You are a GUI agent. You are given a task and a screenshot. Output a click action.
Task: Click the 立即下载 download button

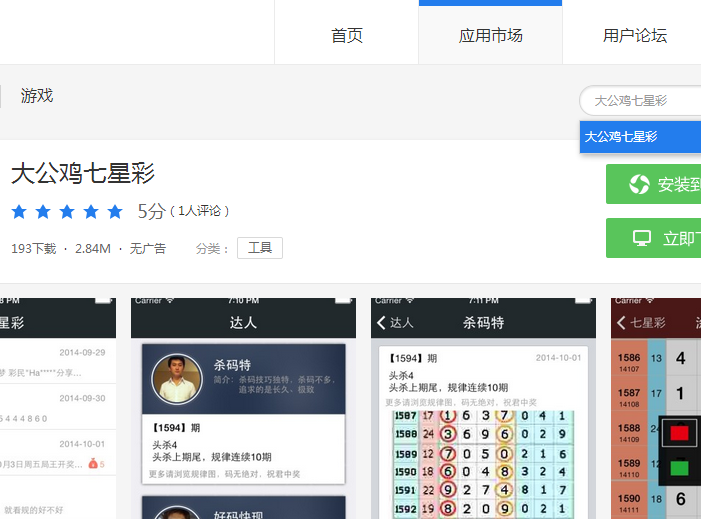tap(654, 238)
